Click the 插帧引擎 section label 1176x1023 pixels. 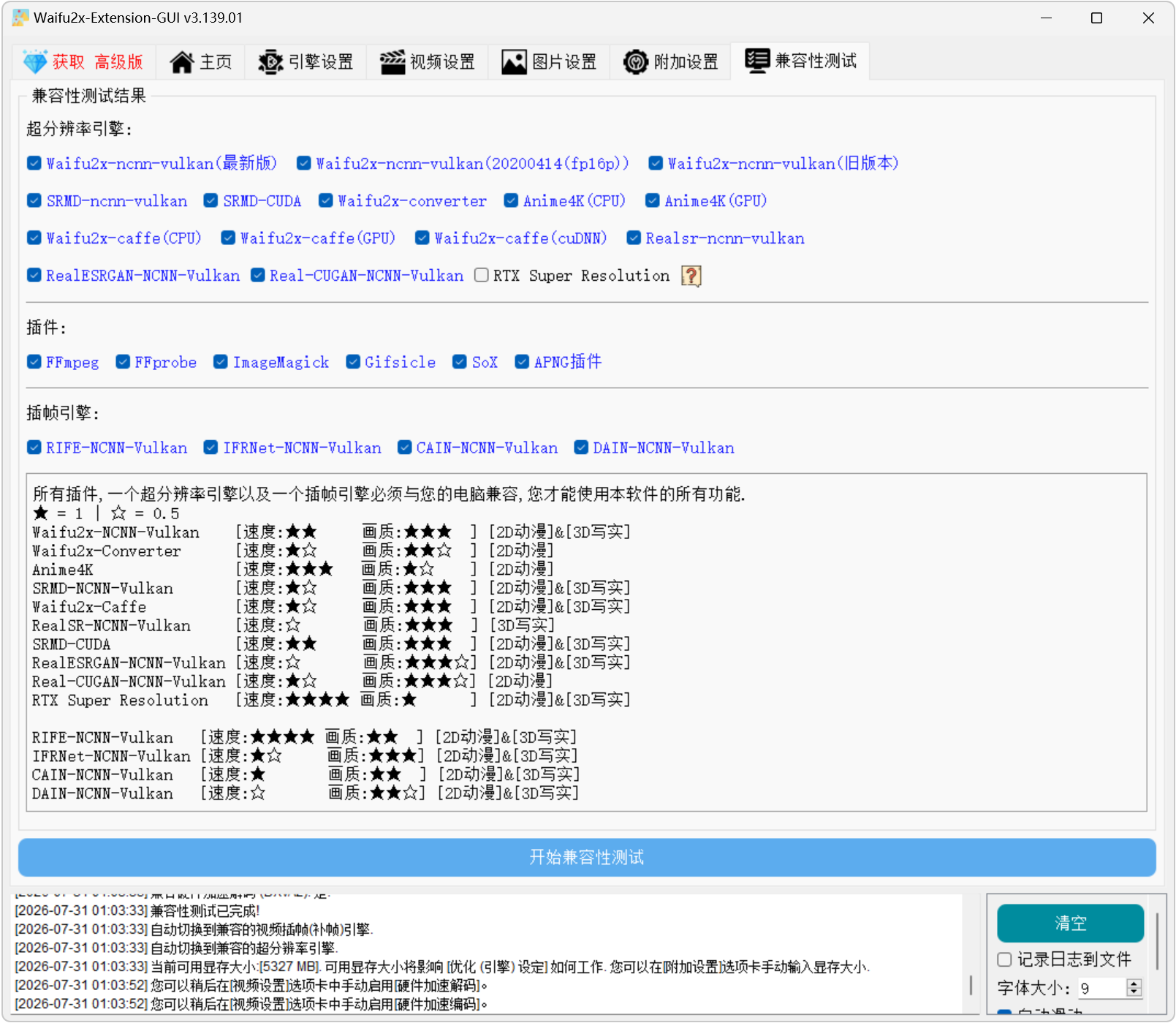pyautogui.click(x=63, y=413)
